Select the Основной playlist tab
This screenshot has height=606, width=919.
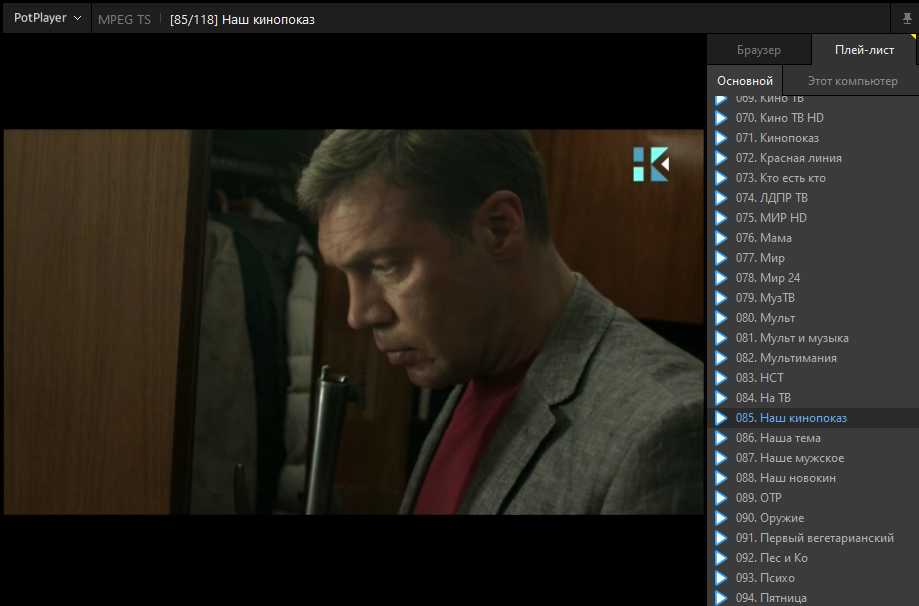744,81
